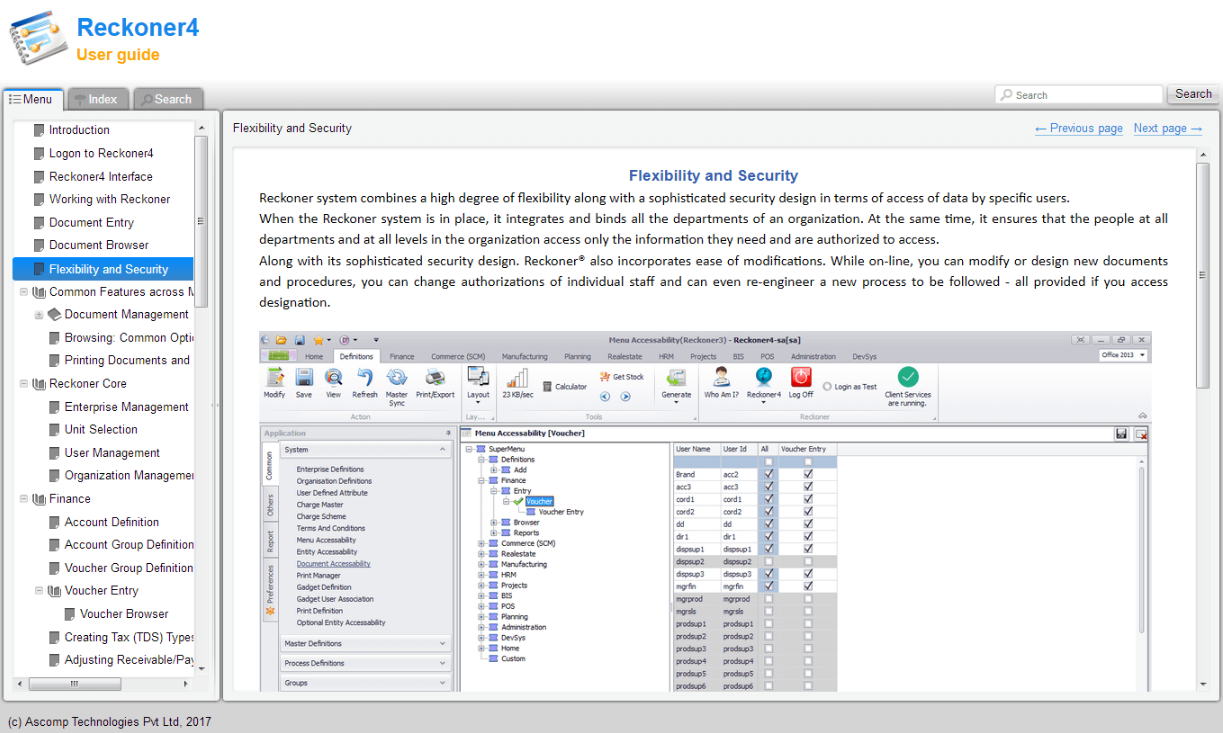Click the book icon beside Document Management

[54, 314]
